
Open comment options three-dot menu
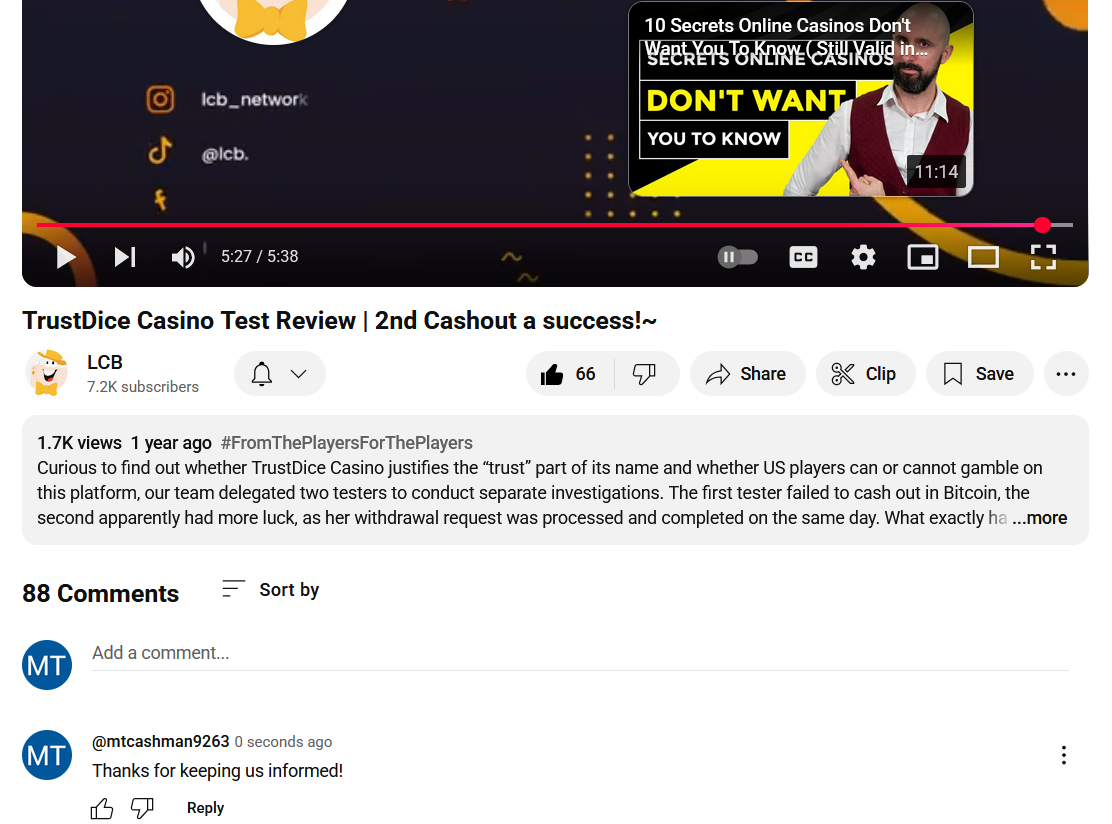(x=1064, y=755)
